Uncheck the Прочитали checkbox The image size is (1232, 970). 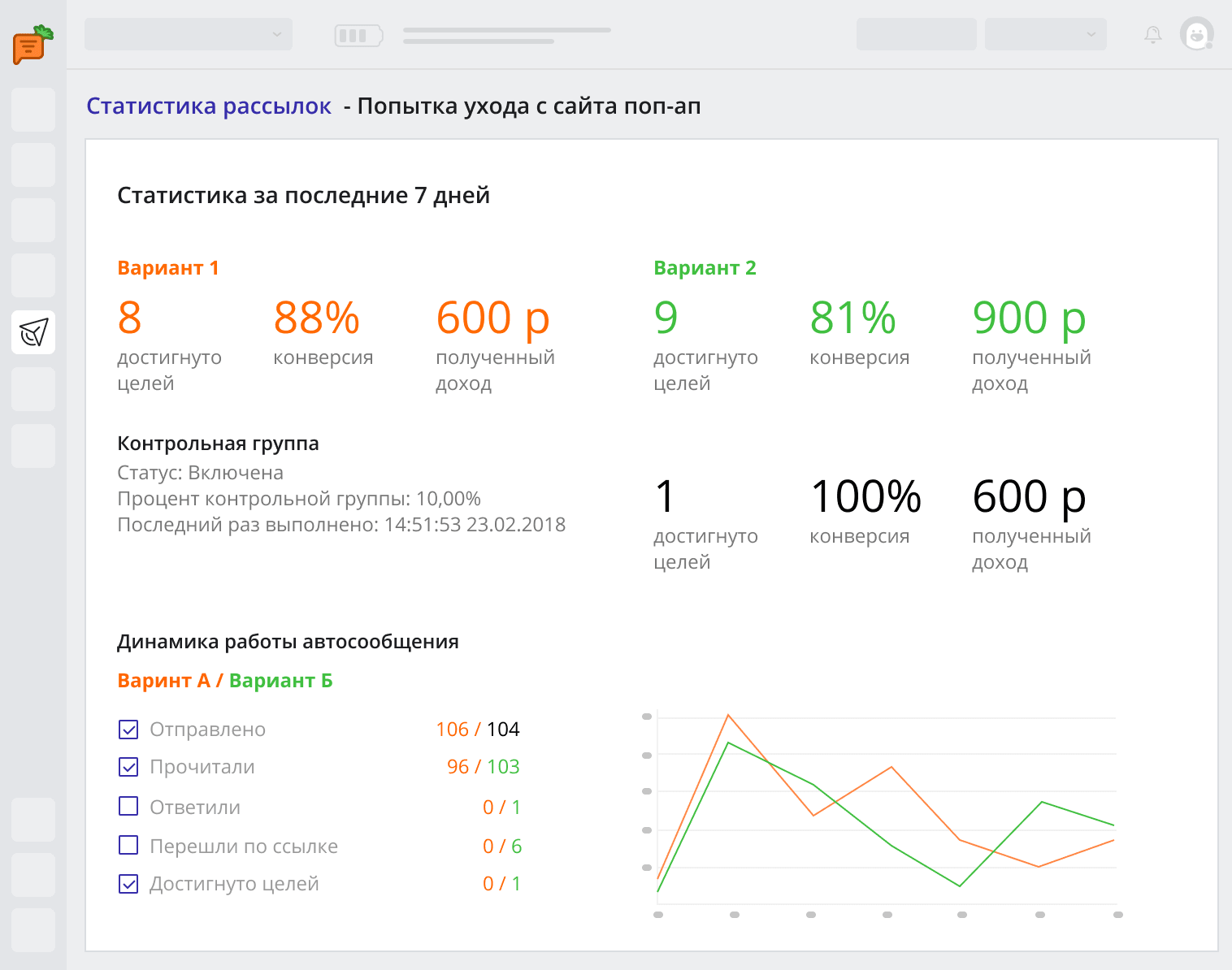[x=128, y=767]
